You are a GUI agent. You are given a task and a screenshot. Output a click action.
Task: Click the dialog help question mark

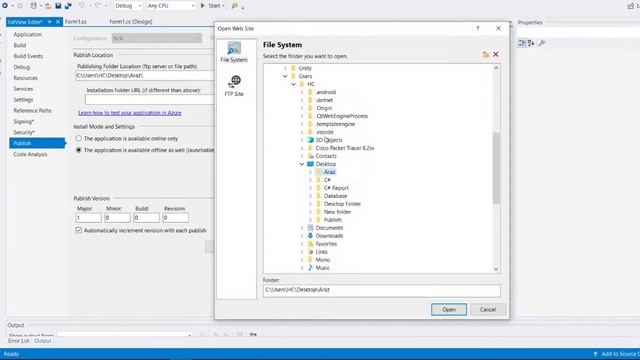478,28
